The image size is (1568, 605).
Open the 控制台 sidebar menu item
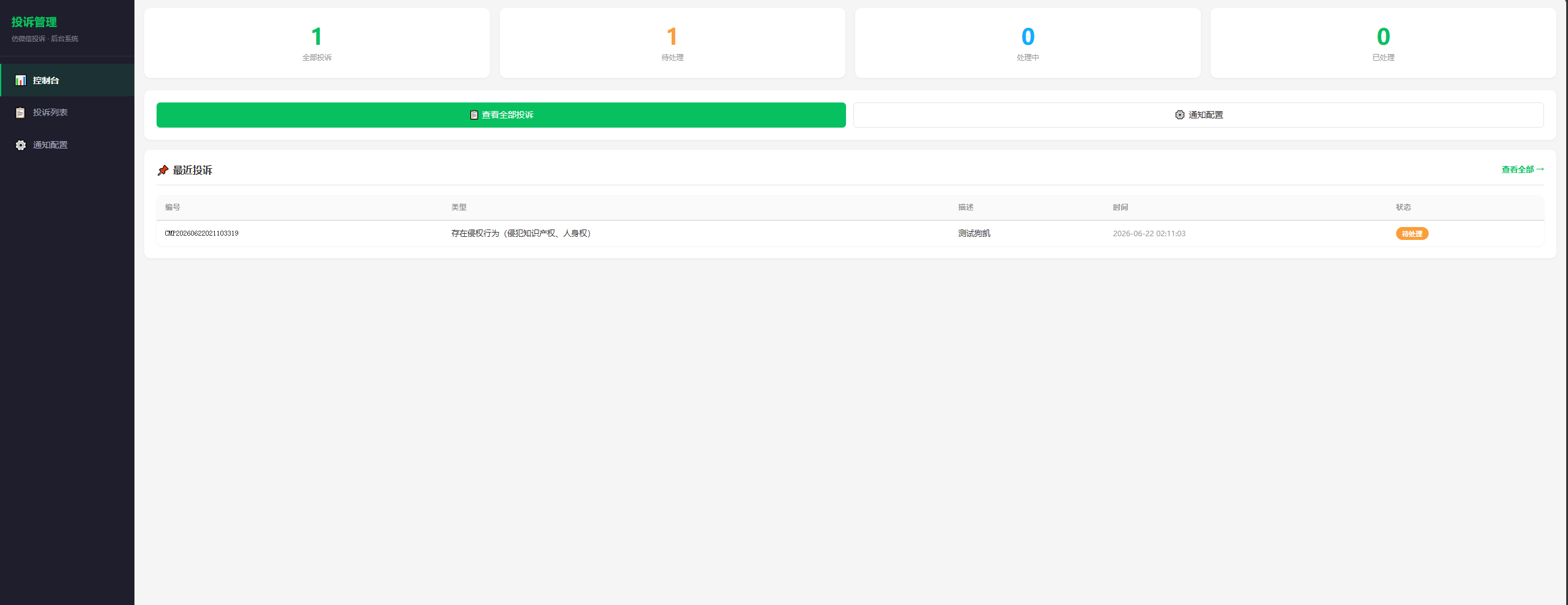68,80
